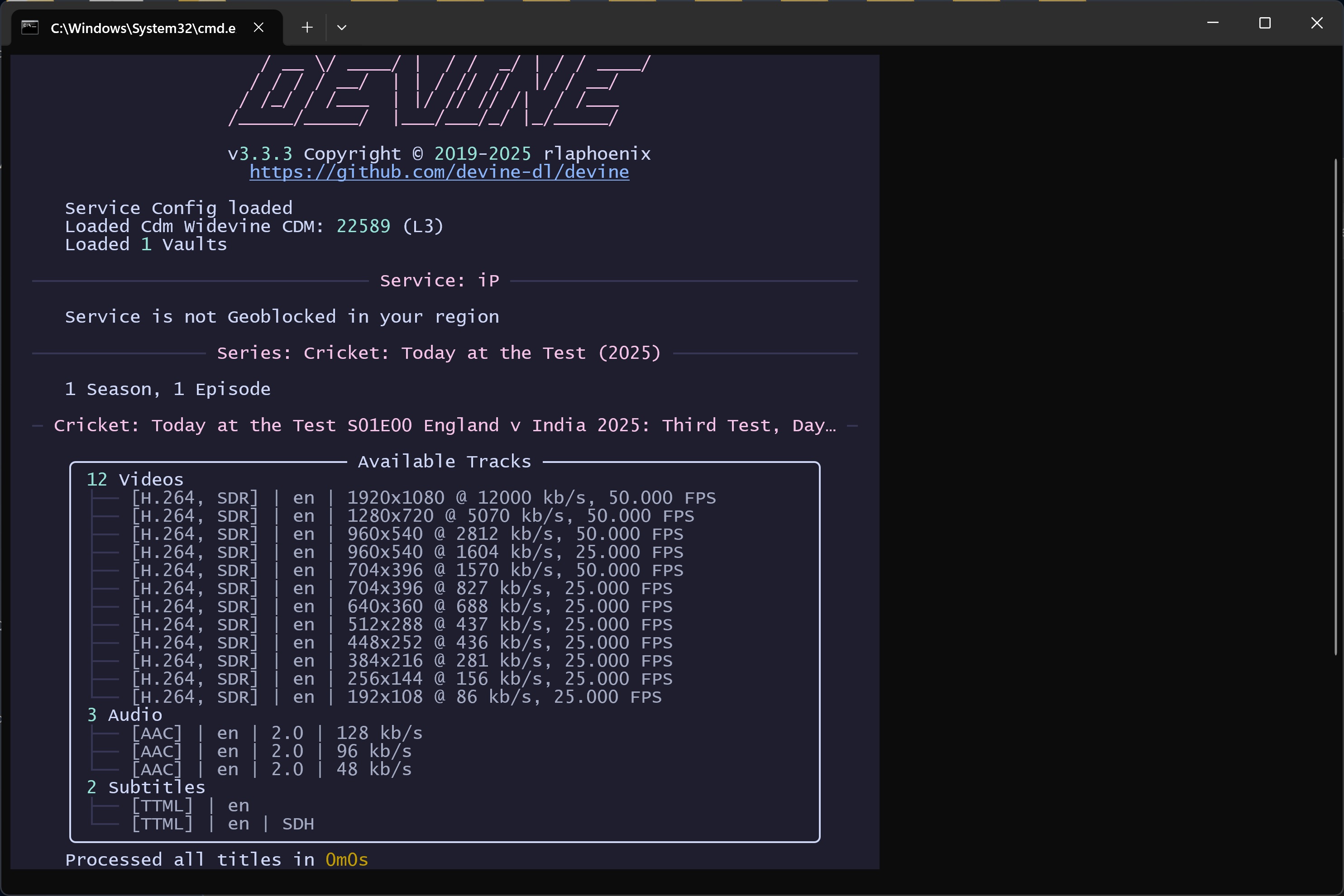This screenshot has height=896, width=1344.
Task: Click the 1920x1080 12000 kb/s video track
Action: [423, 498]
